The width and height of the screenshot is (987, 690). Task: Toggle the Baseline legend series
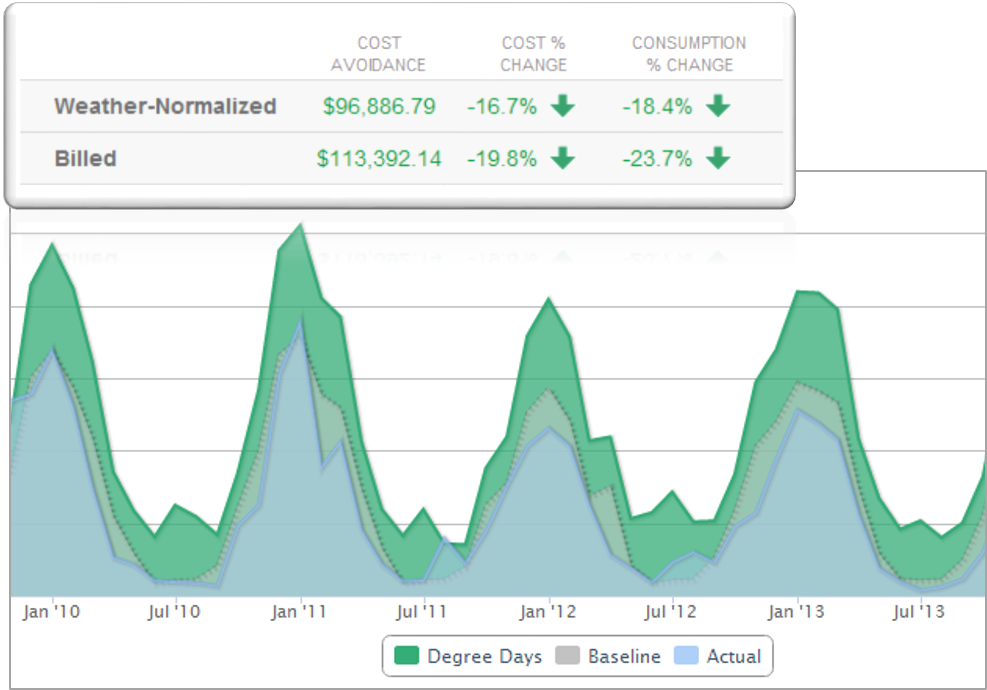click(x=608, y=656)
